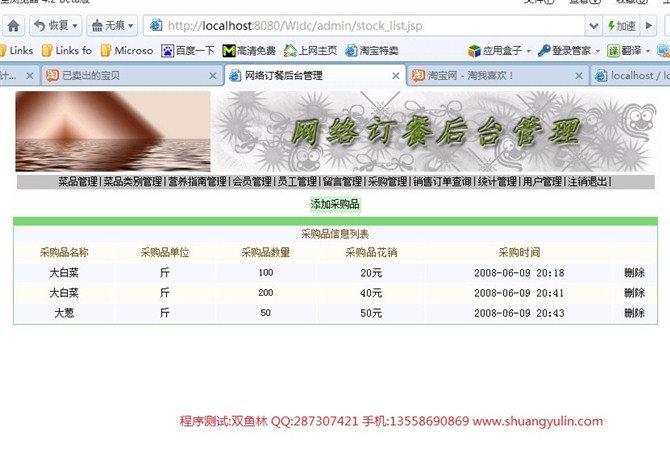Close the 已卖出的宝贝 tab
The height and width of the screenshot is (464, 670).
(213, 76)
